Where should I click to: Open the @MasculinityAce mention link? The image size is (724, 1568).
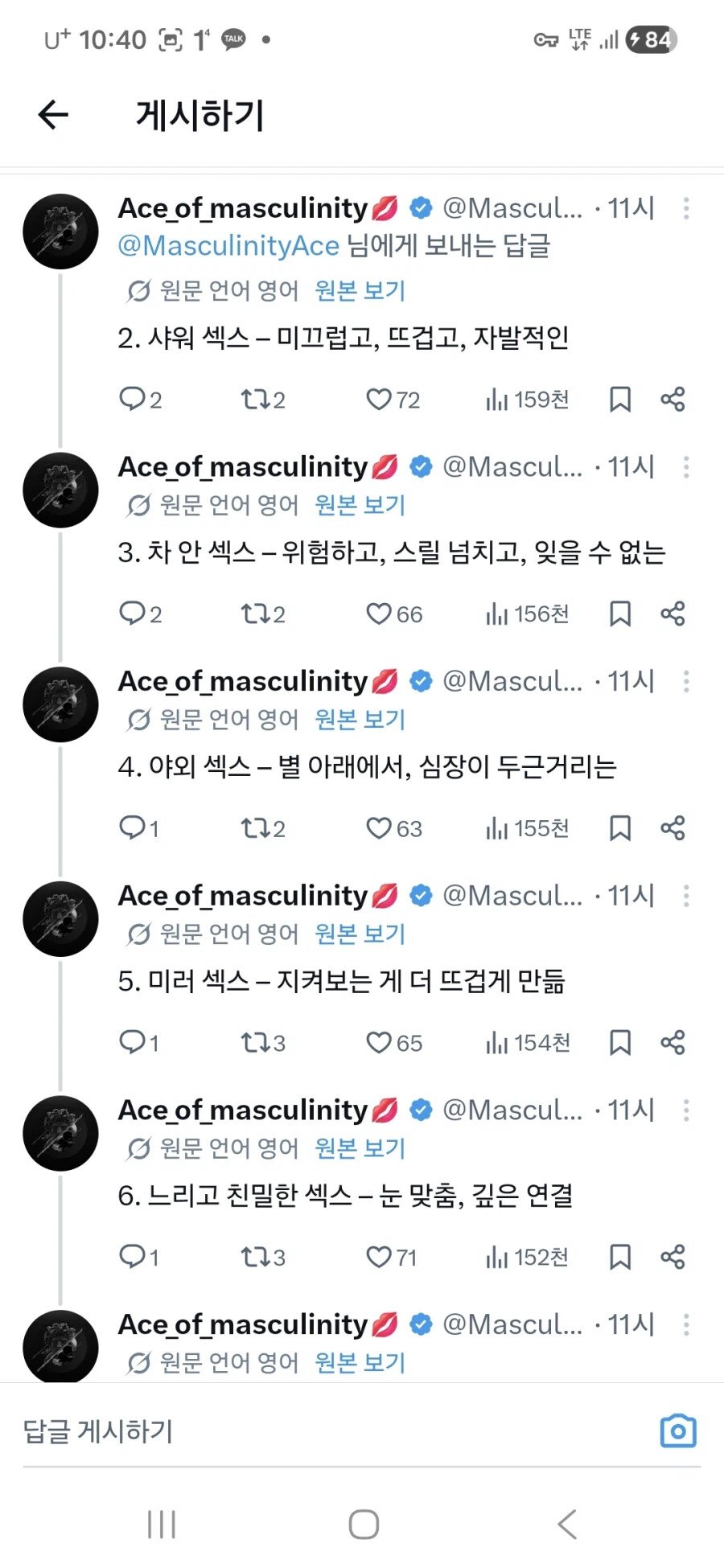click(x=228, y=246)
